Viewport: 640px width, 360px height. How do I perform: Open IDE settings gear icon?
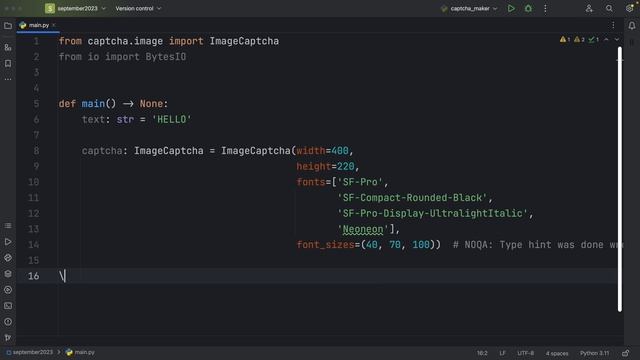point(629,8)
